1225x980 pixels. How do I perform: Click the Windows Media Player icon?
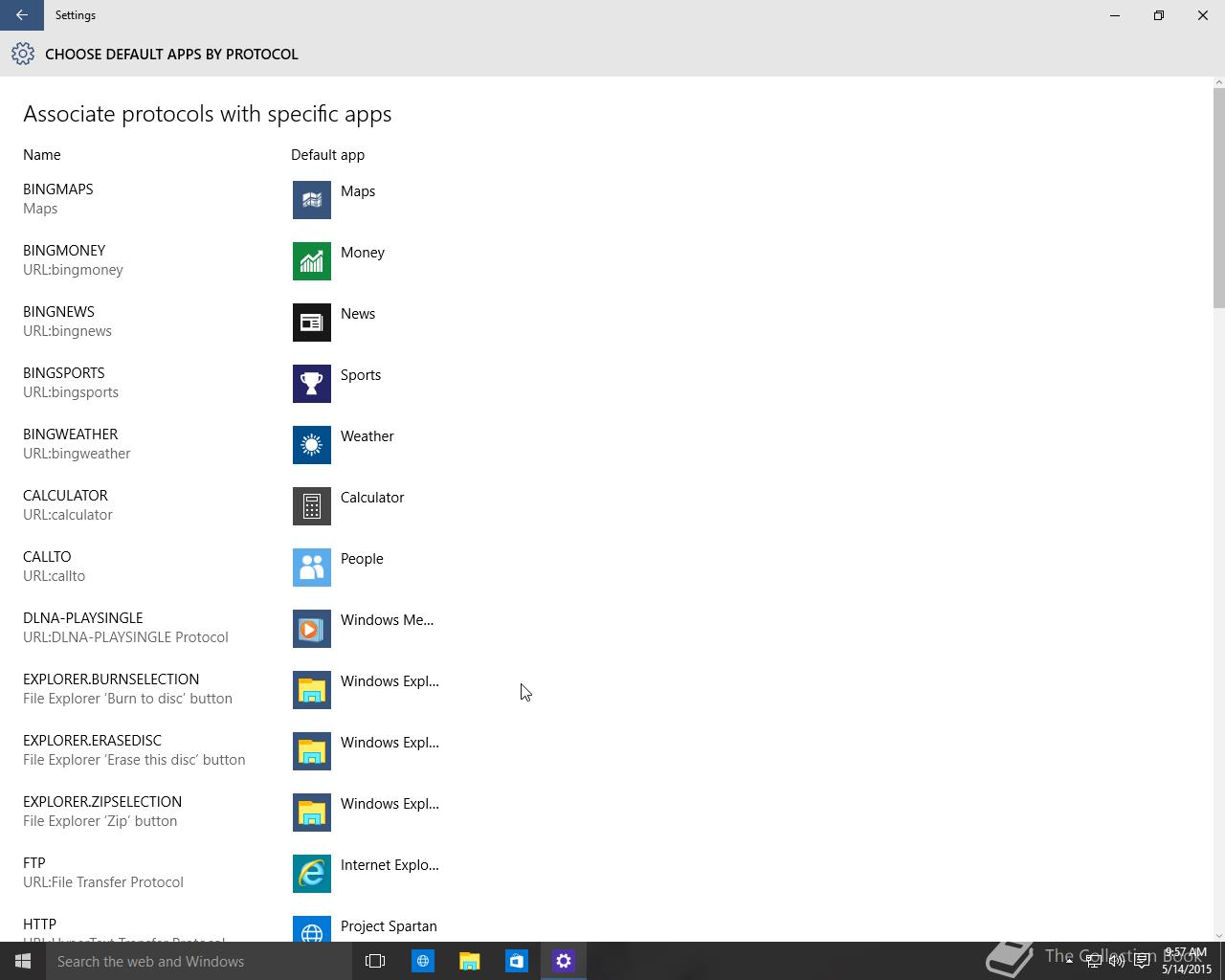pyautogui.click(x=312, y=629)
